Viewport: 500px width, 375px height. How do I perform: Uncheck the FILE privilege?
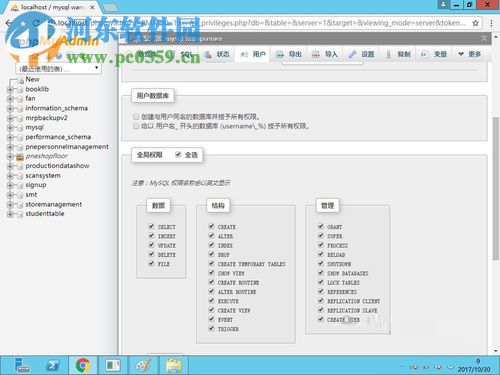(x=151, y=264)
